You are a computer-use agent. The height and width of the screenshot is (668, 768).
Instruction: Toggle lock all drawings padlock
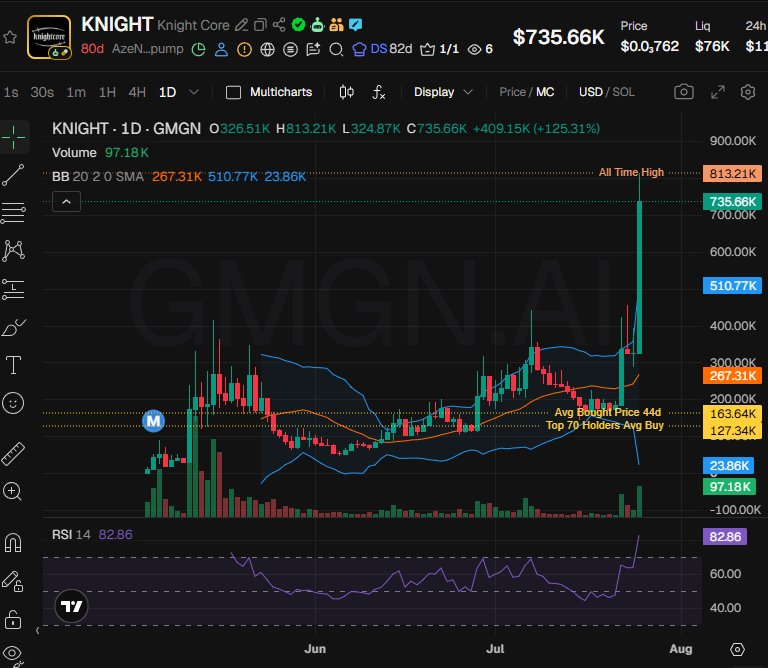(13, 620)
